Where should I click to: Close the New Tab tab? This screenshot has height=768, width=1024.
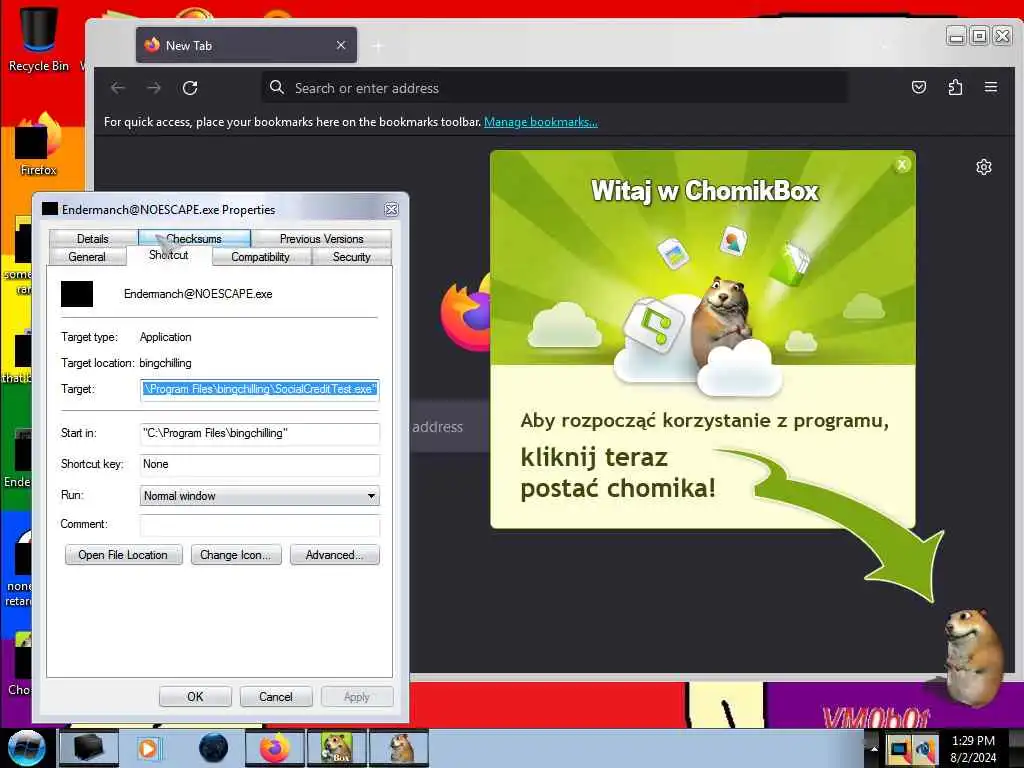pyautogui.click(x=341, y=45)
